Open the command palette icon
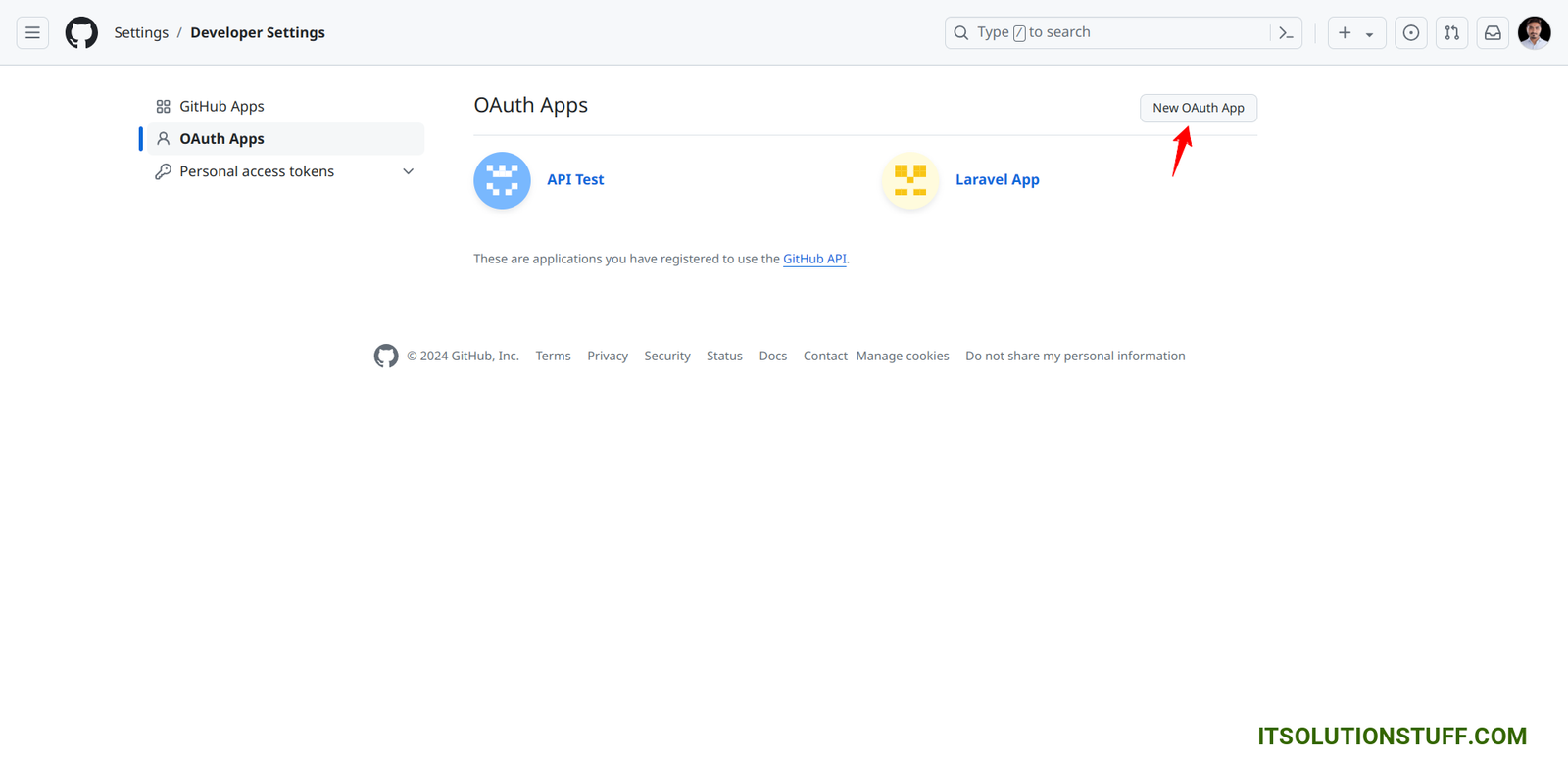 click(x=1286, y=32)
